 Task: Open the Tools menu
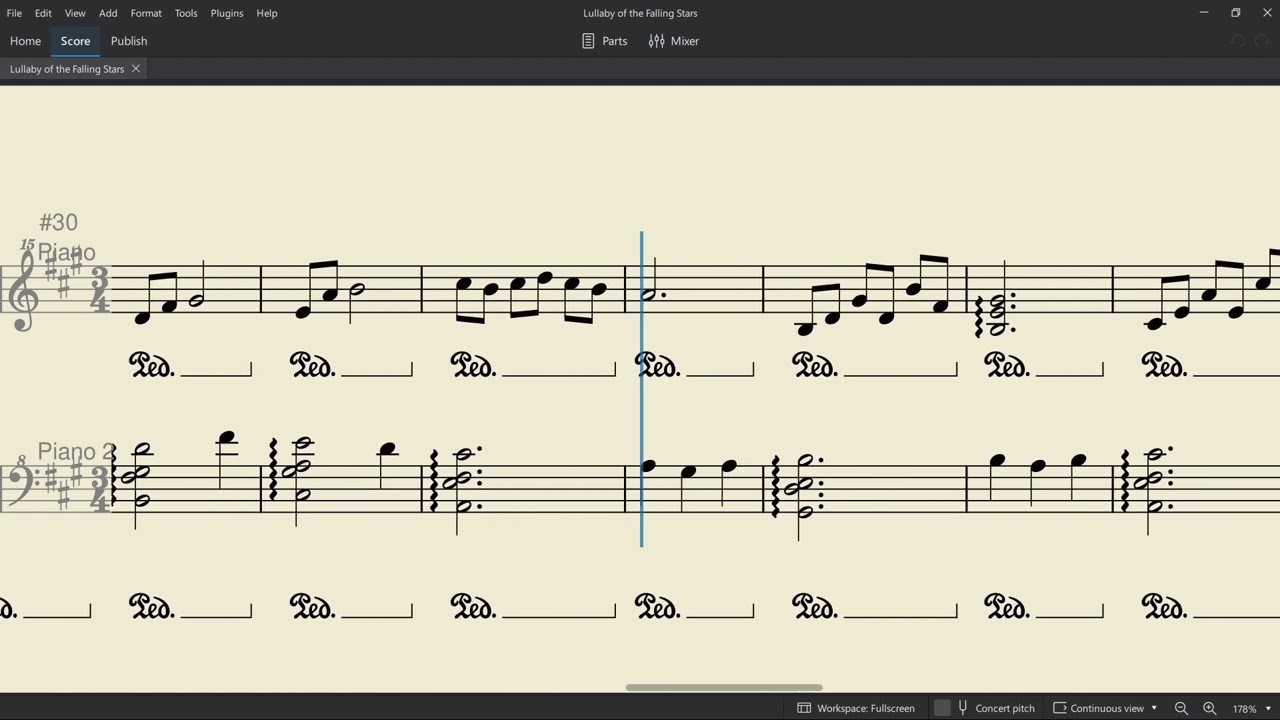pos(186,13)
